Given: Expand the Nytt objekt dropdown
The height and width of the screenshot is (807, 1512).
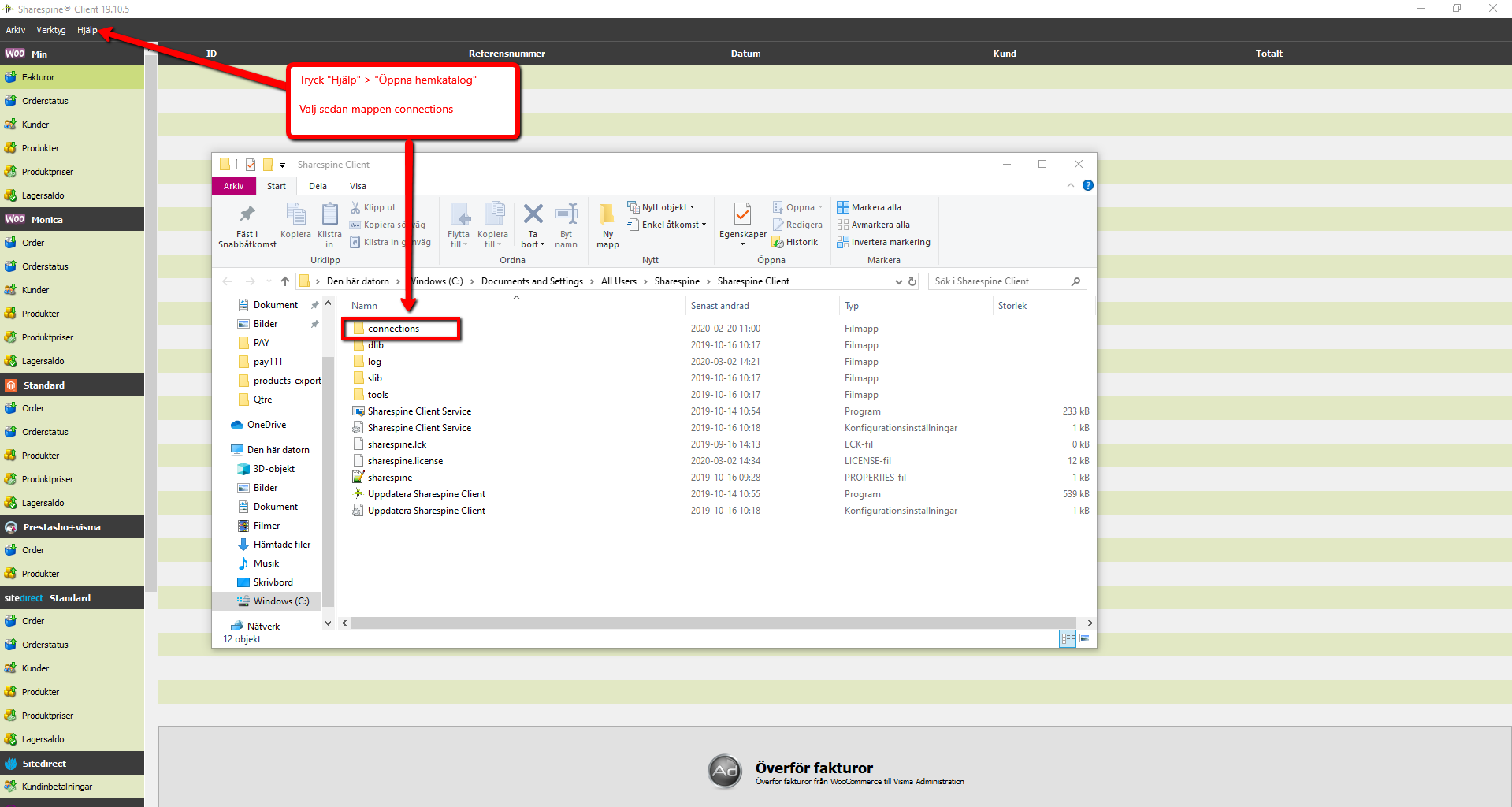Looking at the screenshot, I should coord(662,207).
